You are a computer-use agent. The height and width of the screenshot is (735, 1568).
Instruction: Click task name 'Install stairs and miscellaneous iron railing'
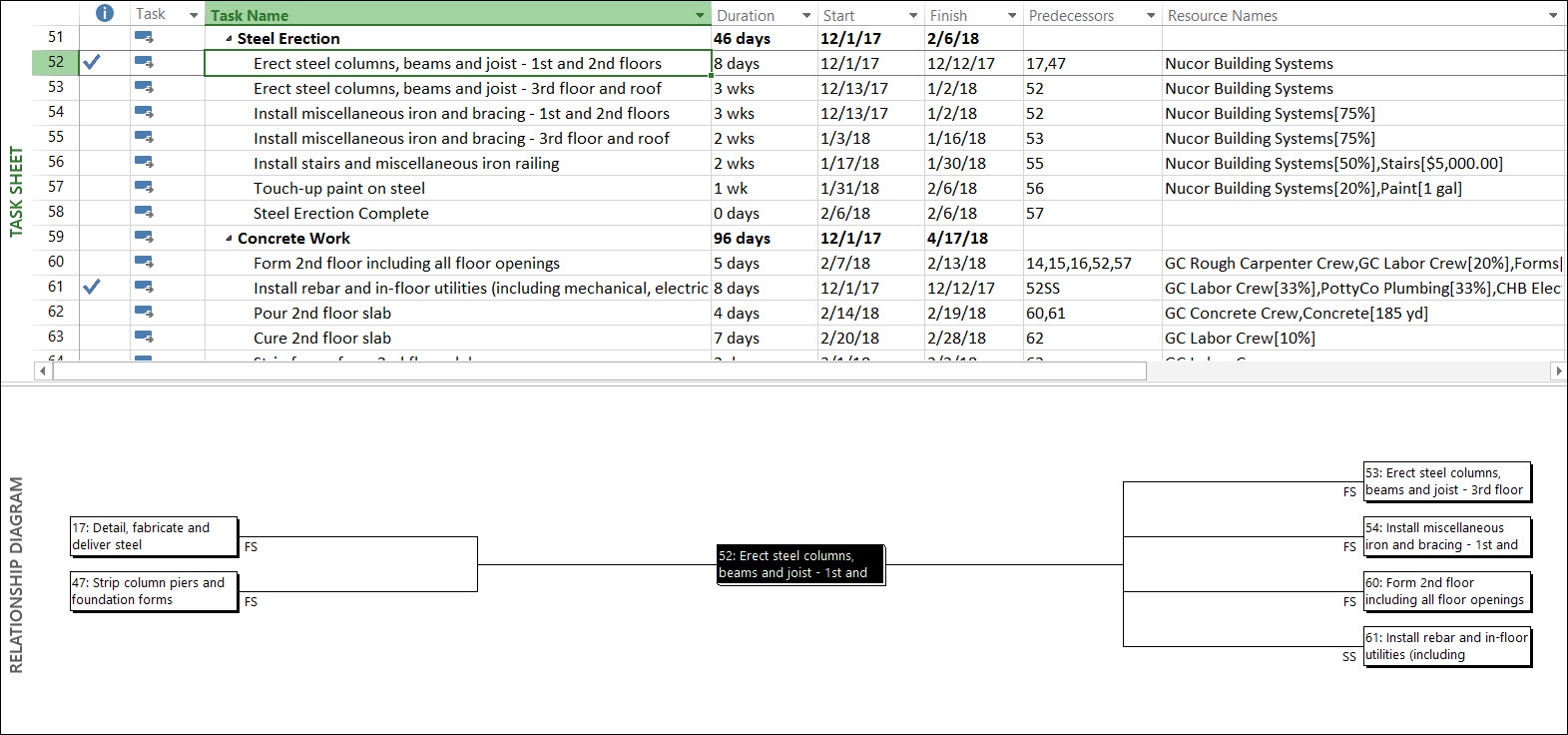pyautogui.click(x=406, y=163)
